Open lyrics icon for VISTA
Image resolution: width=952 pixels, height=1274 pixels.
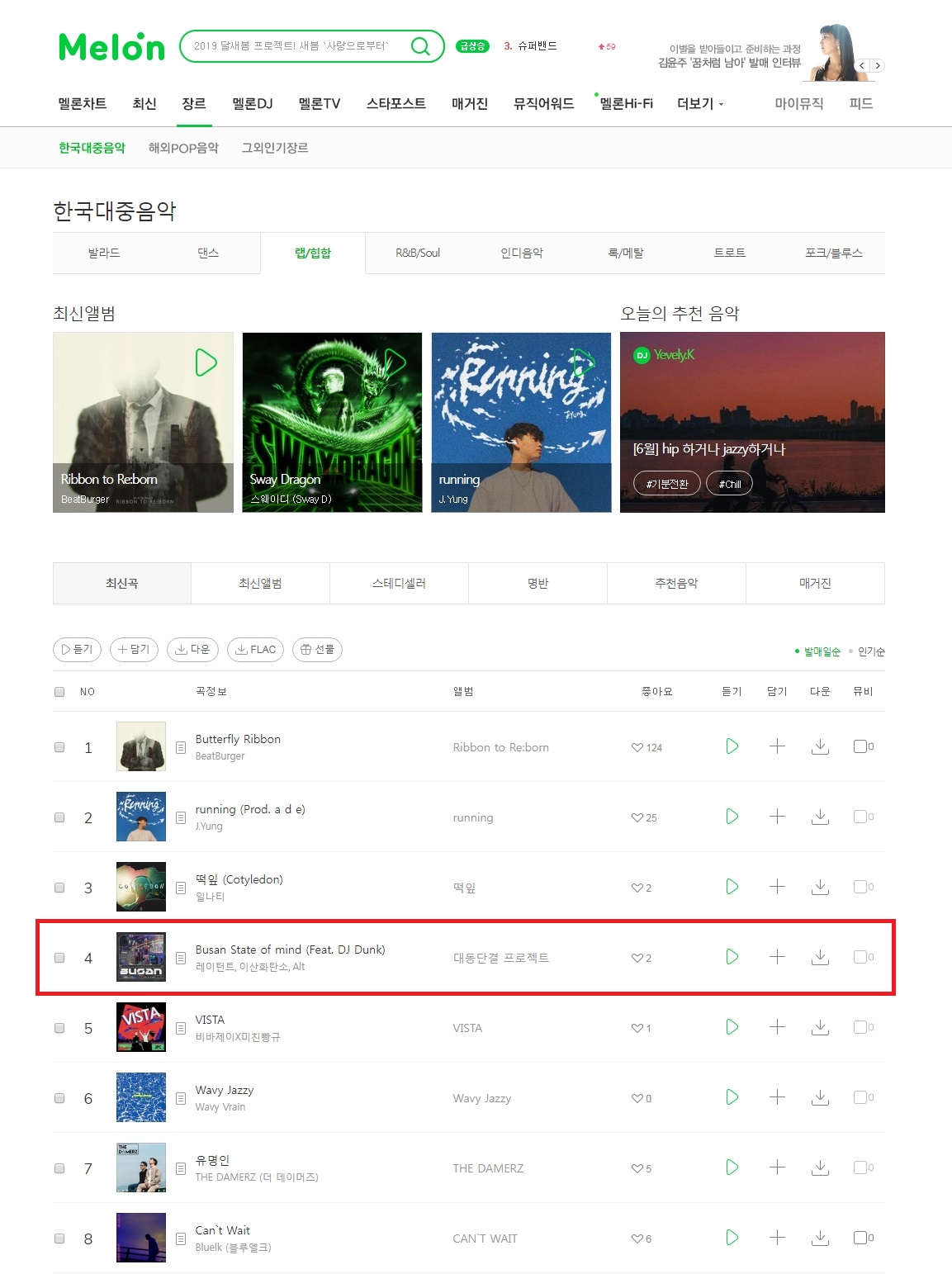pyautogui.click(x=181, y=1028)
